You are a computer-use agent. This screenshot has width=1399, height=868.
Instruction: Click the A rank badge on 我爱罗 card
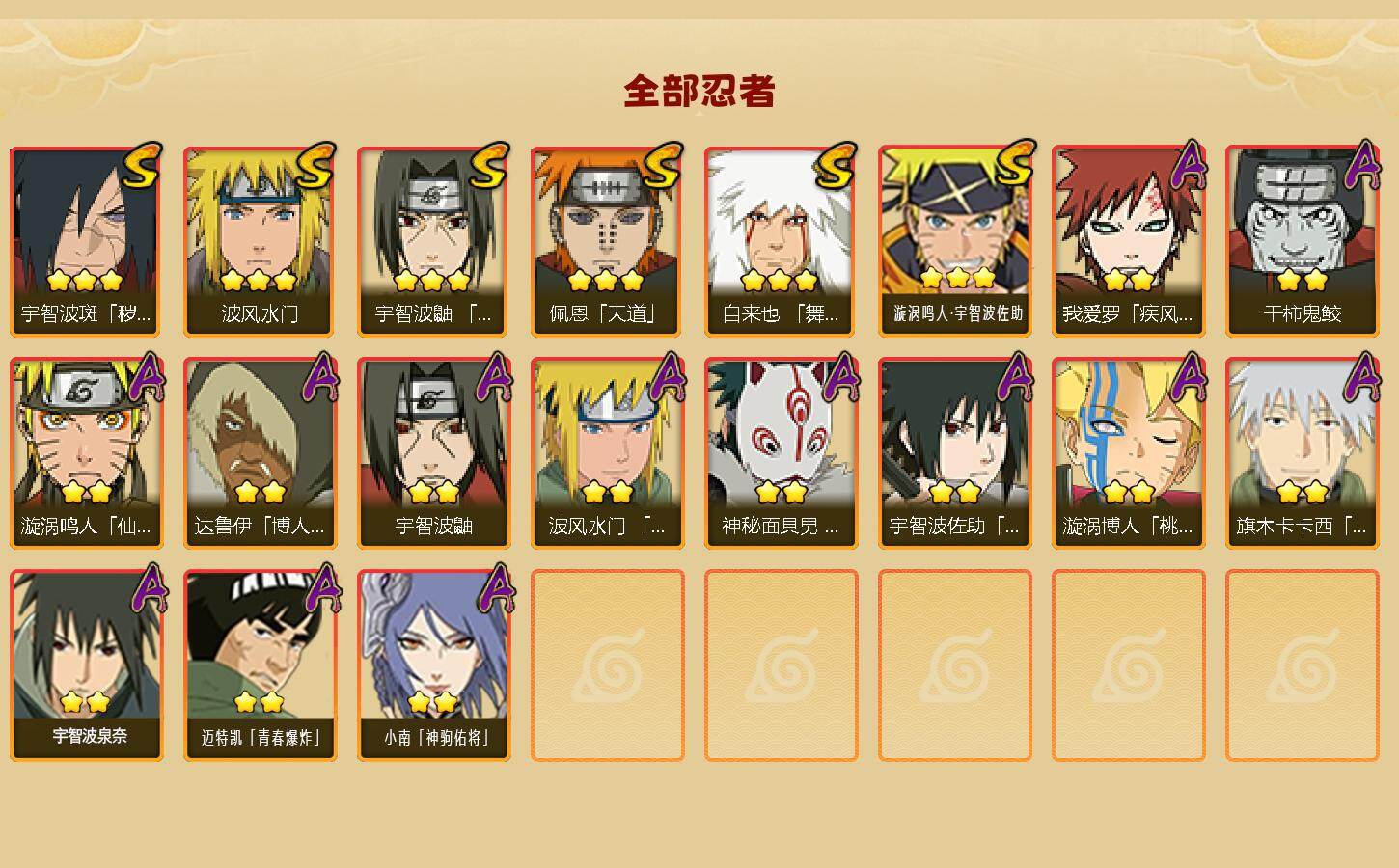pos(1191,166)
